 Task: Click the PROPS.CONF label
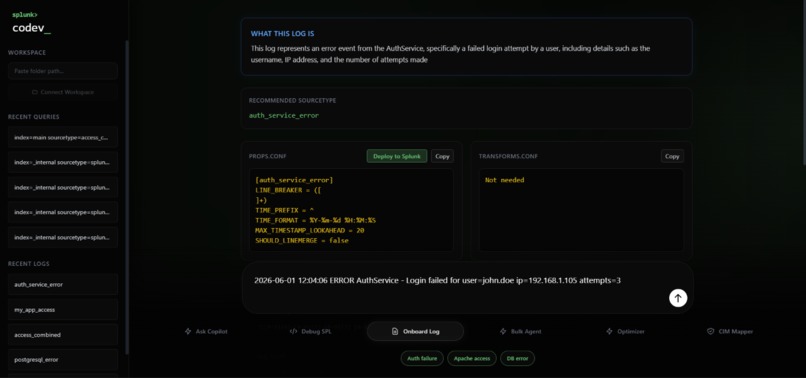coord(267,156)
